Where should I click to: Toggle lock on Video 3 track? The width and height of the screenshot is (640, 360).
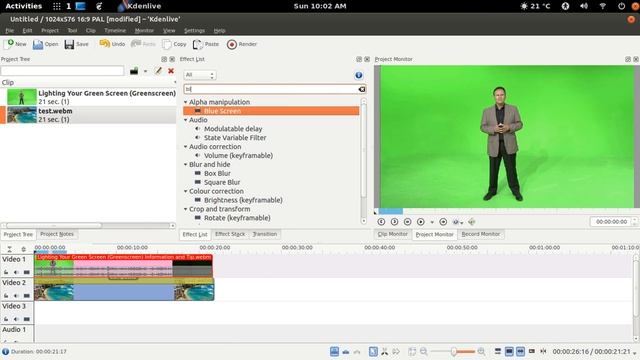tap(6, 319)
